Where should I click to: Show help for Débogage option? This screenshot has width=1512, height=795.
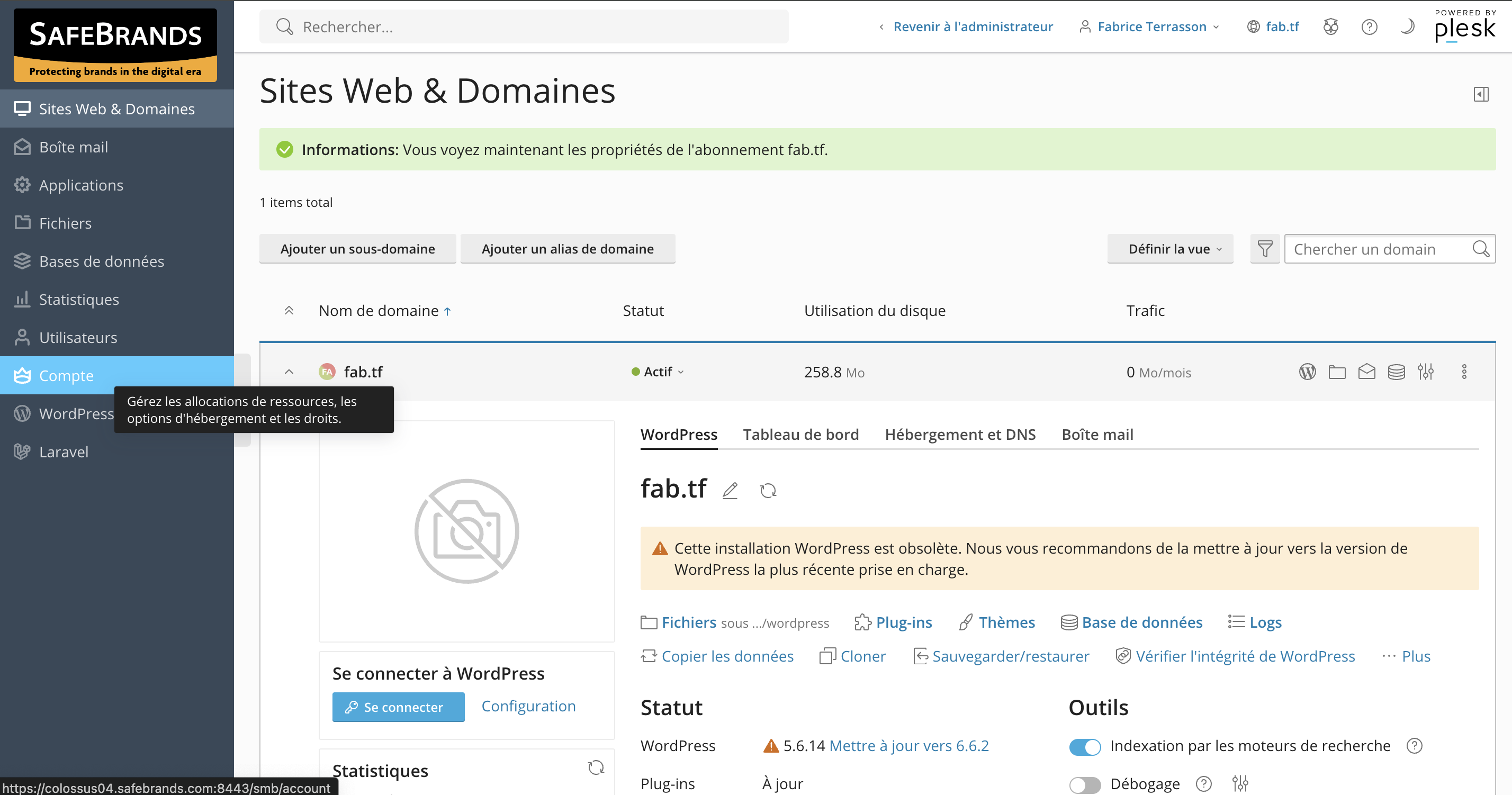point(1203,784)
